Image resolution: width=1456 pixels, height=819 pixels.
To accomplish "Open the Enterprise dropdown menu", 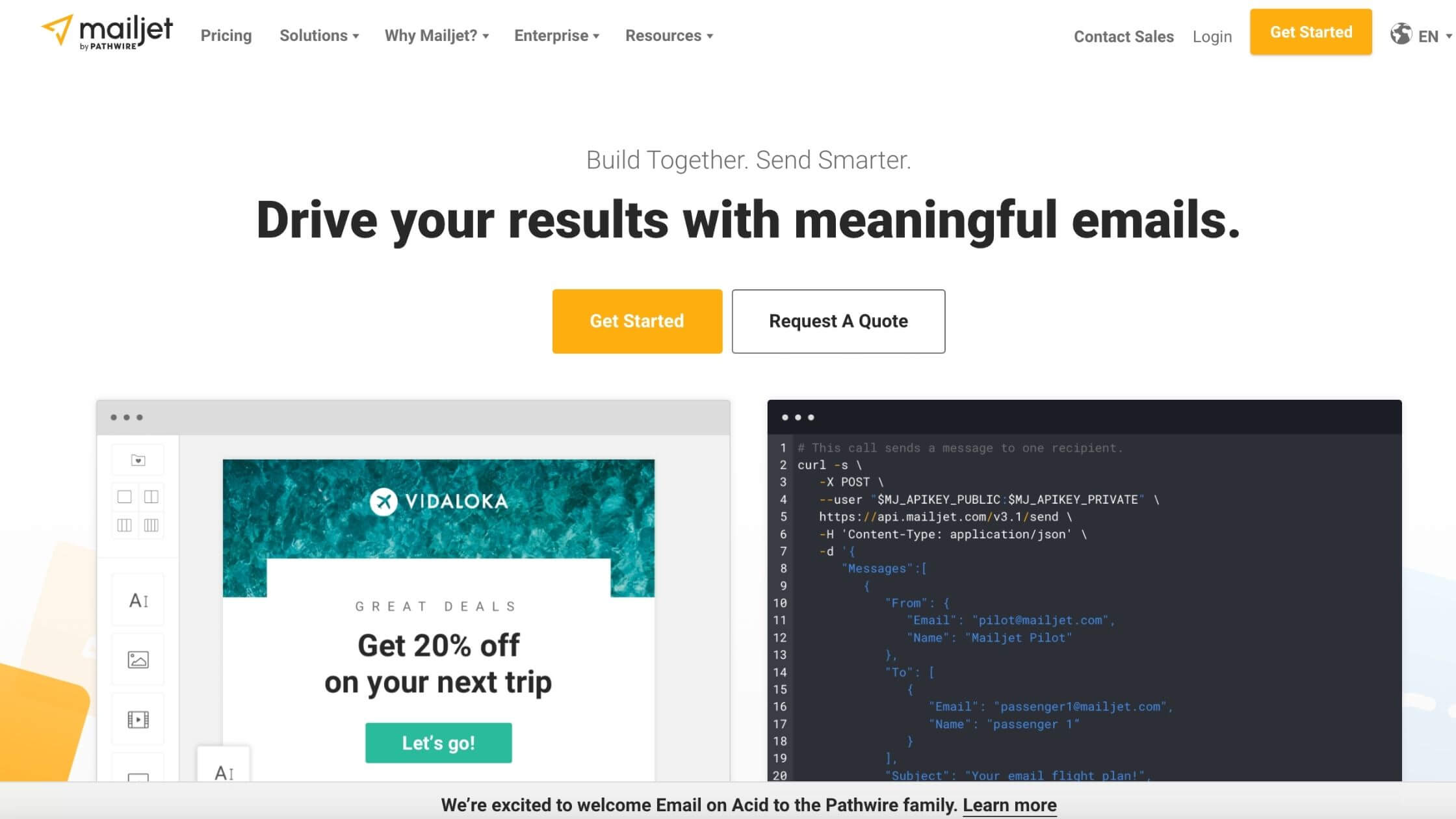I will pyautogui.click(x=557, y=35).
